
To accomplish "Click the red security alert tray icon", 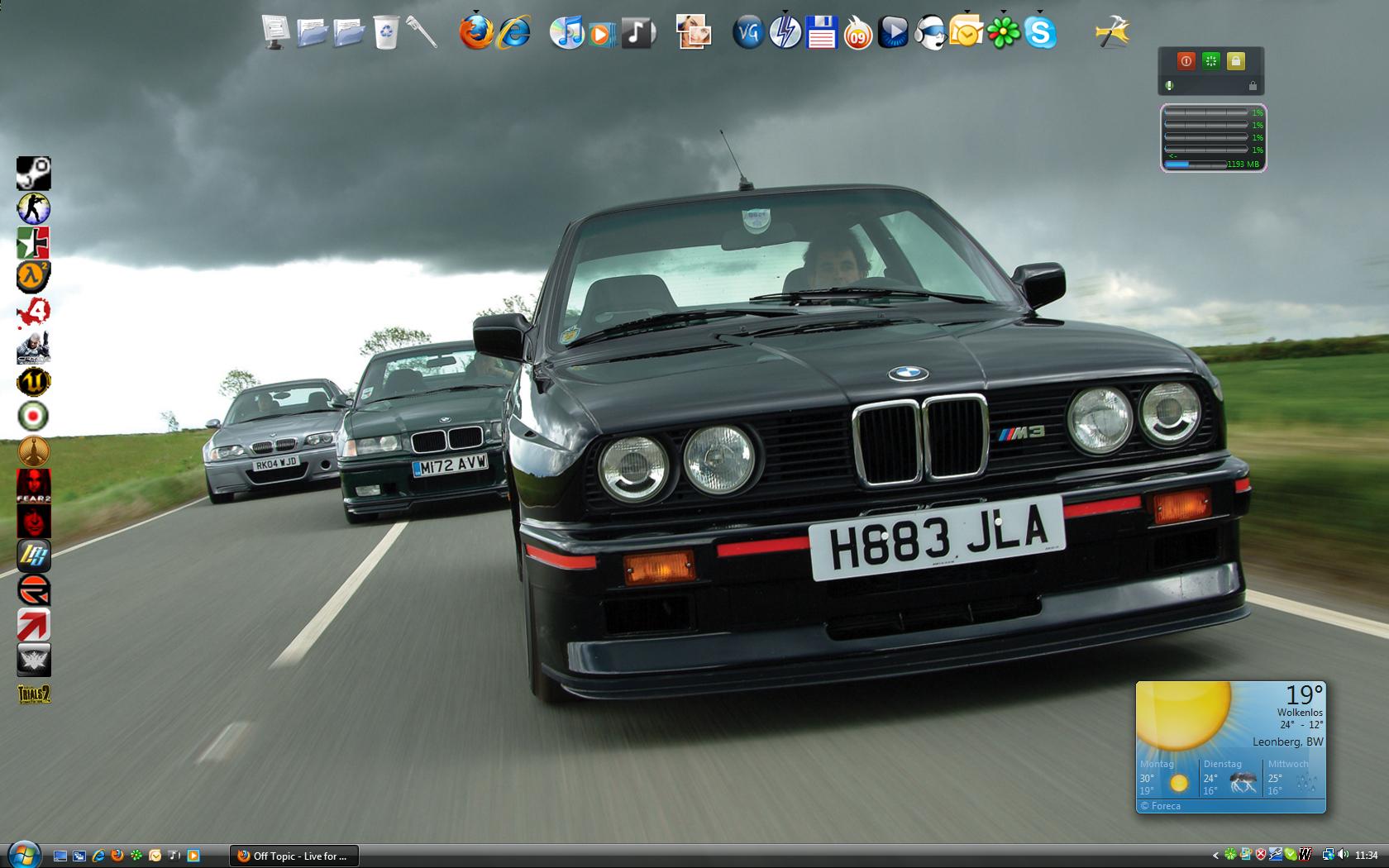I will coord(1261,855).
